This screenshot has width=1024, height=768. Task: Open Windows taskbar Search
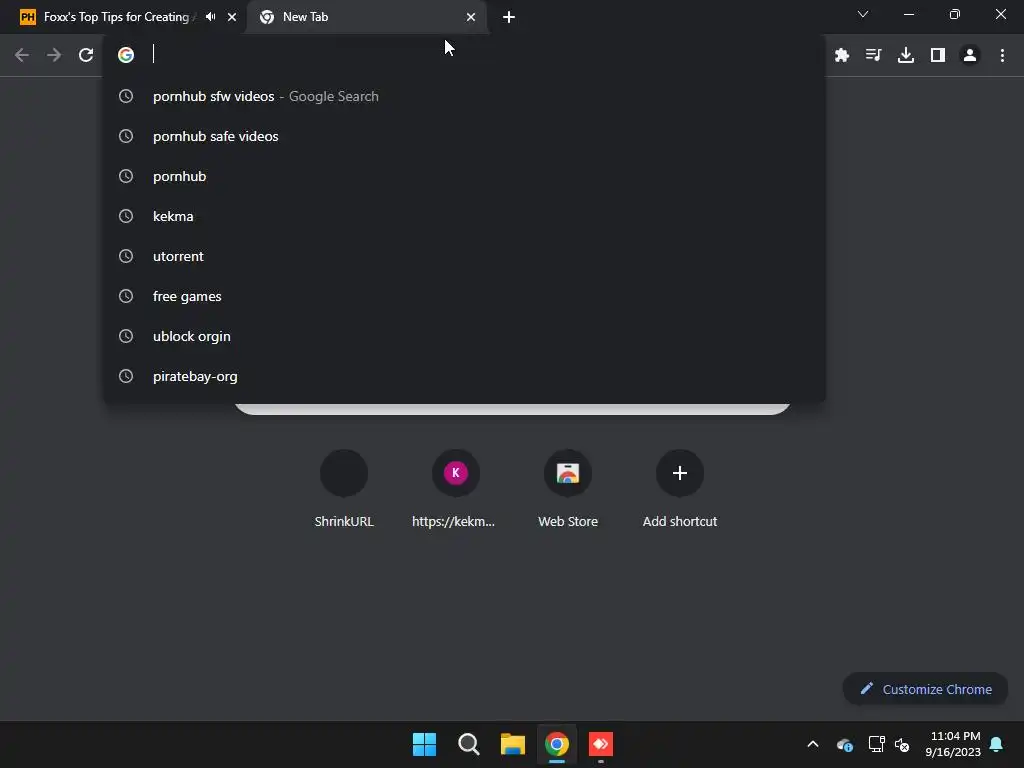[x=468, y=744]
